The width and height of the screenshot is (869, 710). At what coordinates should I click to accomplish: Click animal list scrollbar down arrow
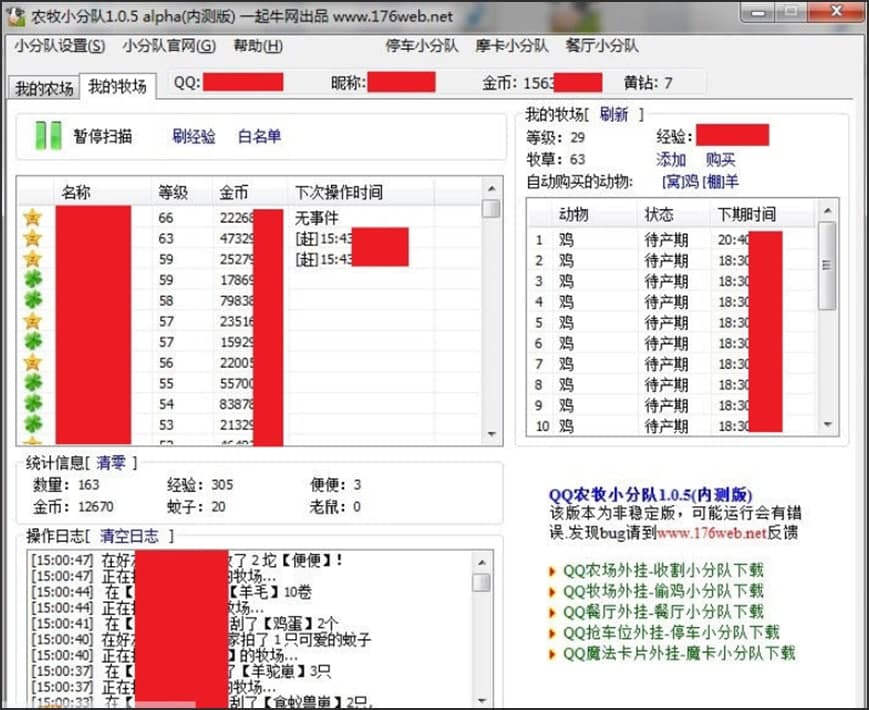(827, 425)
